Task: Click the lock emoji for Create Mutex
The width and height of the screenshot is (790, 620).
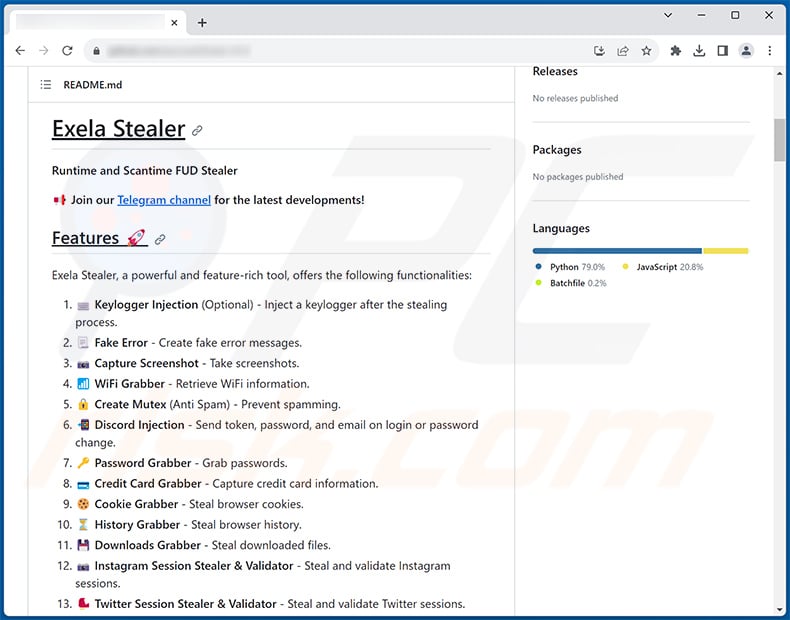Action: pyautogui.click(x=83, y=404)
